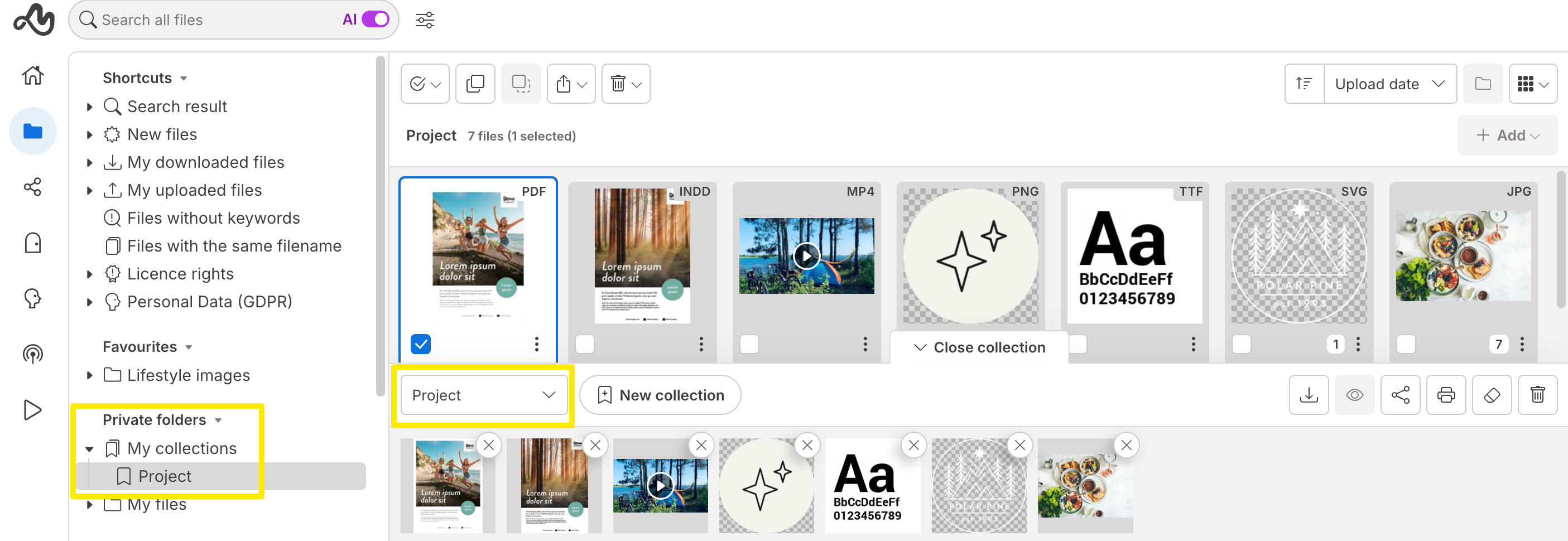Open the search filter settings icon
The width and height of the screenshot is (1568, 541).
pos(424,20)
